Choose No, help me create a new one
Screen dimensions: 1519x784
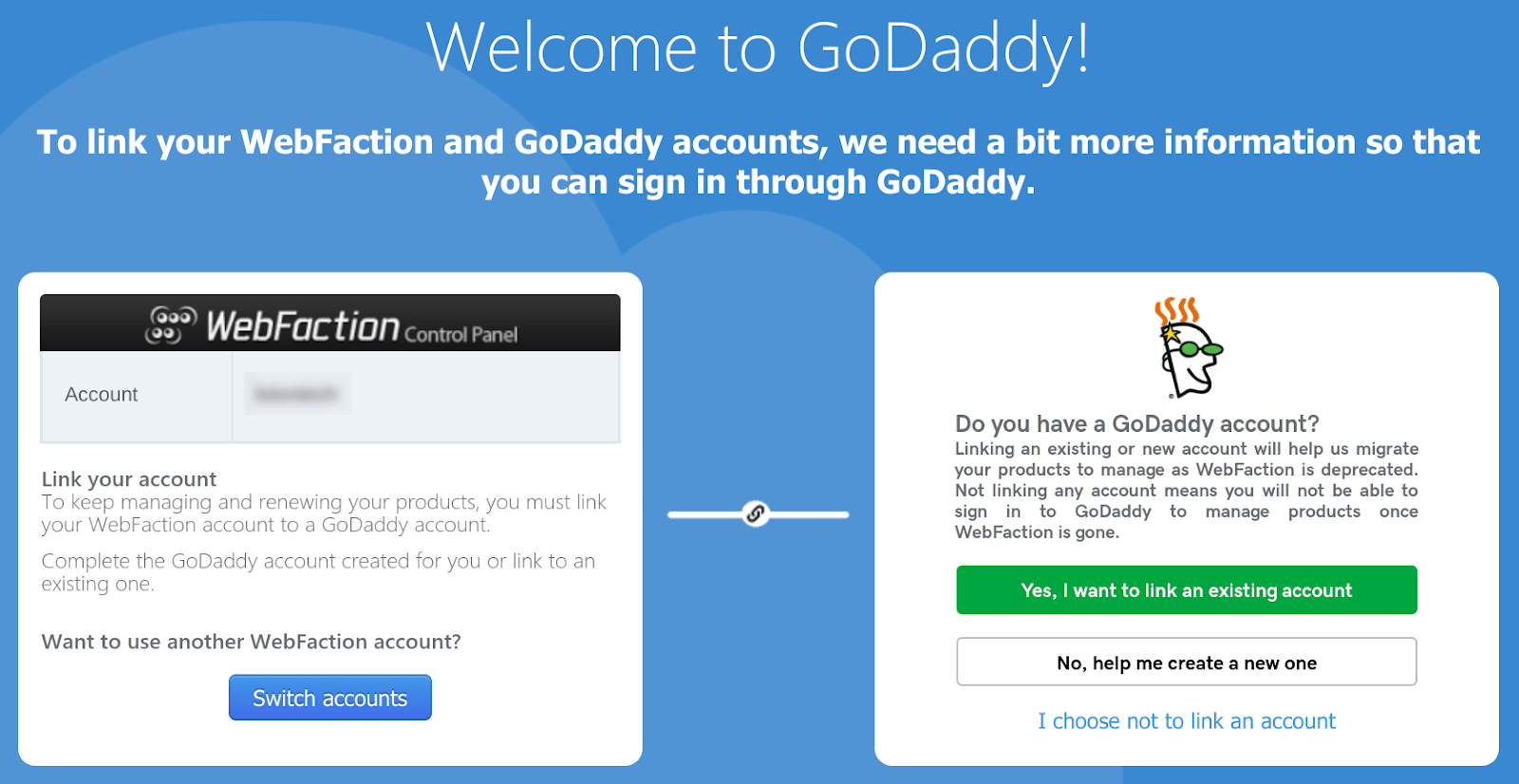click(1187, 663)
